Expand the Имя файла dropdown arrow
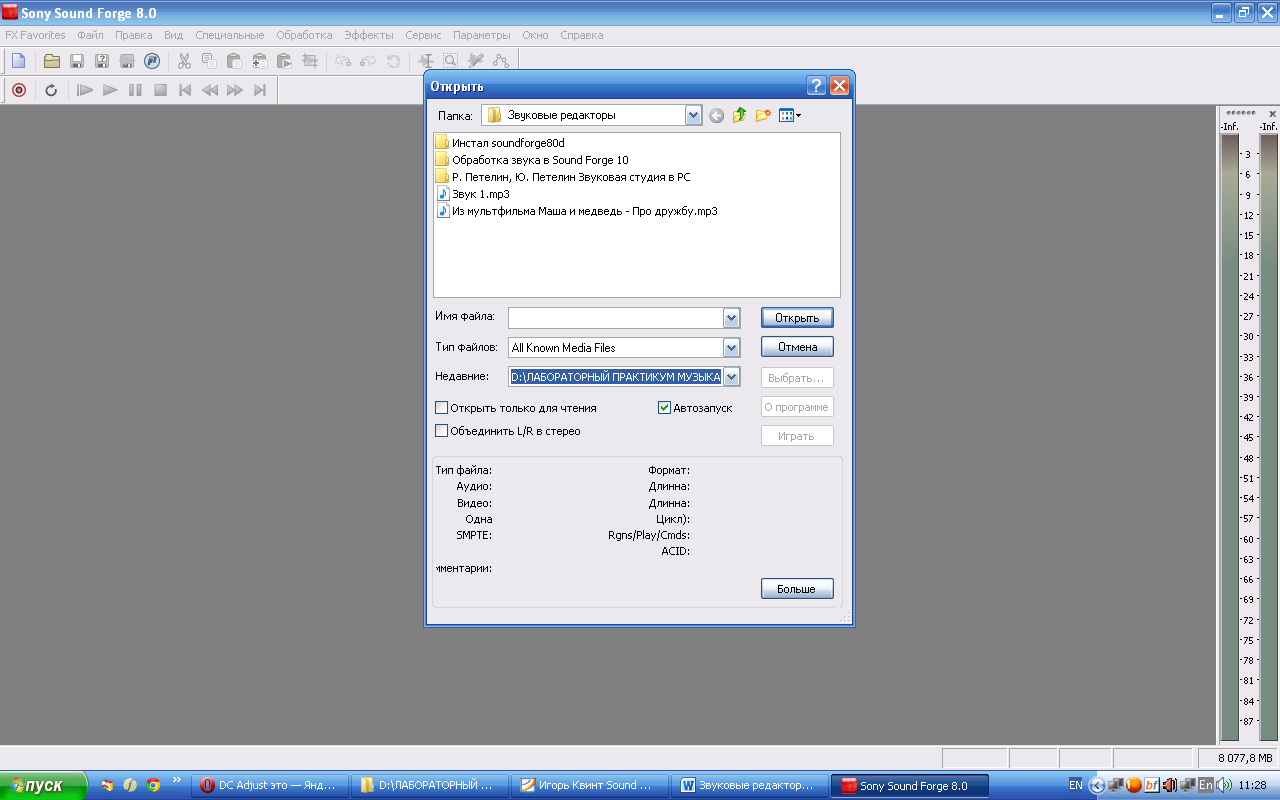1280x800 pixels. (x=731, y=318)
